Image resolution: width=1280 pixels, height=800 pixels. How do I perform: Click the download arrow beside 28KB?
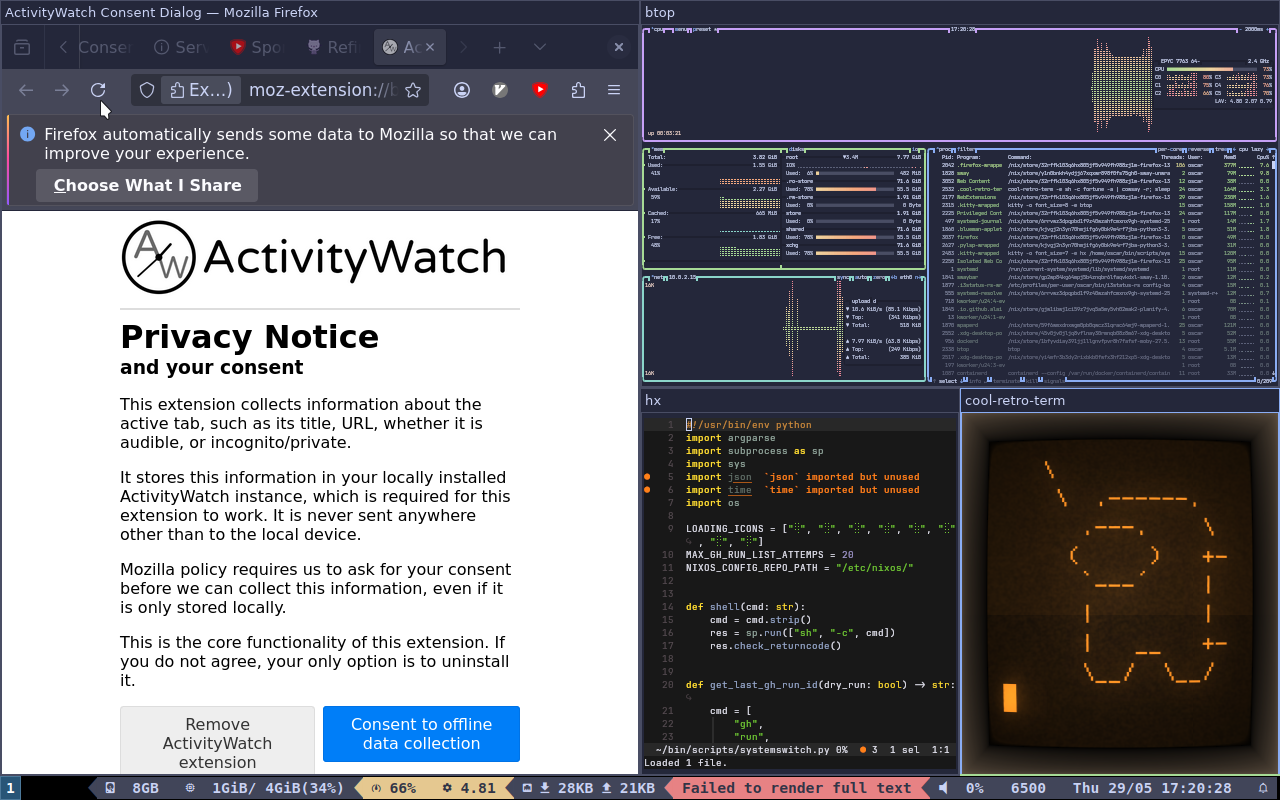545,788
